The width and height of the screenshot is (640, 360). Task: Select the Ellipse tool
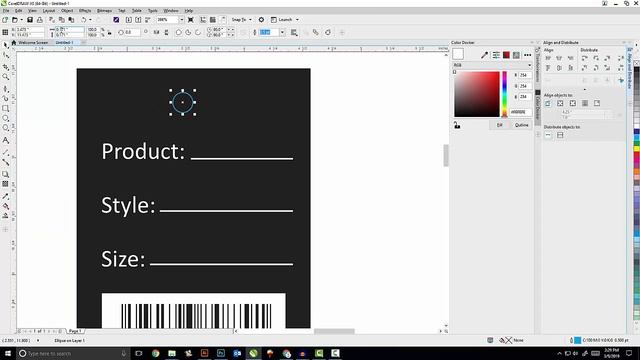5,118
